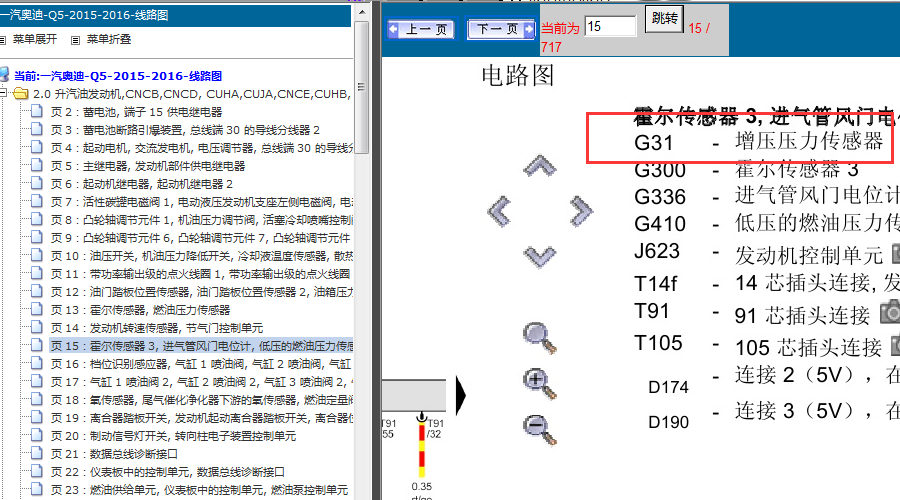This screenshot has width=900, height=500.
Task: Open 页 14 : 发动机转速传感器
Action: click(x=157, y=328)
